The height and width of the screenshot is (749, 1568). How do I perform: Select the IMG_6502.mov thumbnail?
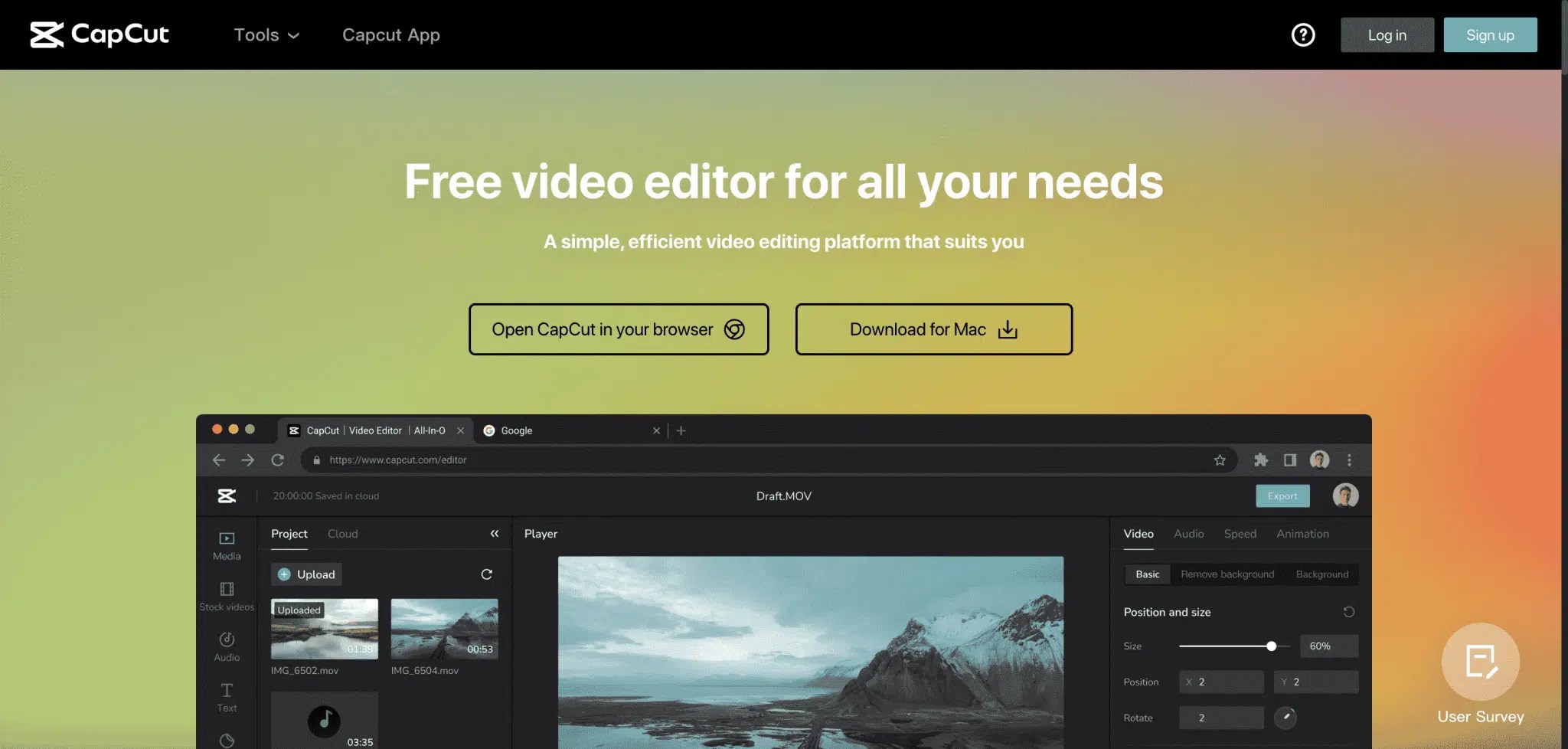pyautogui.click(x=324, y=628)
